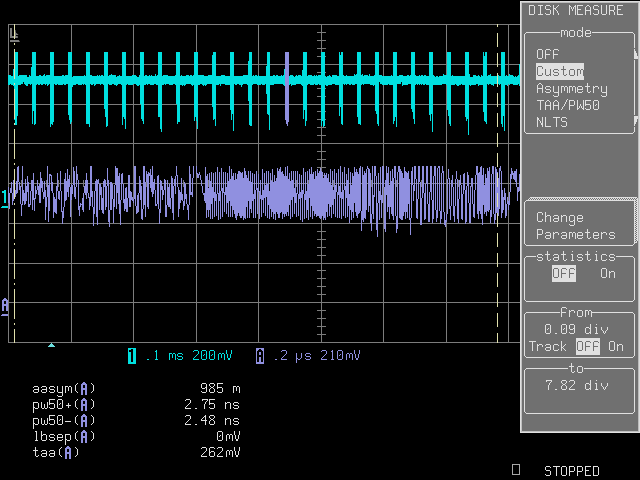640x480 pixels.
Task: Click the trace A marker on left edge
Action: coord(4,307)
